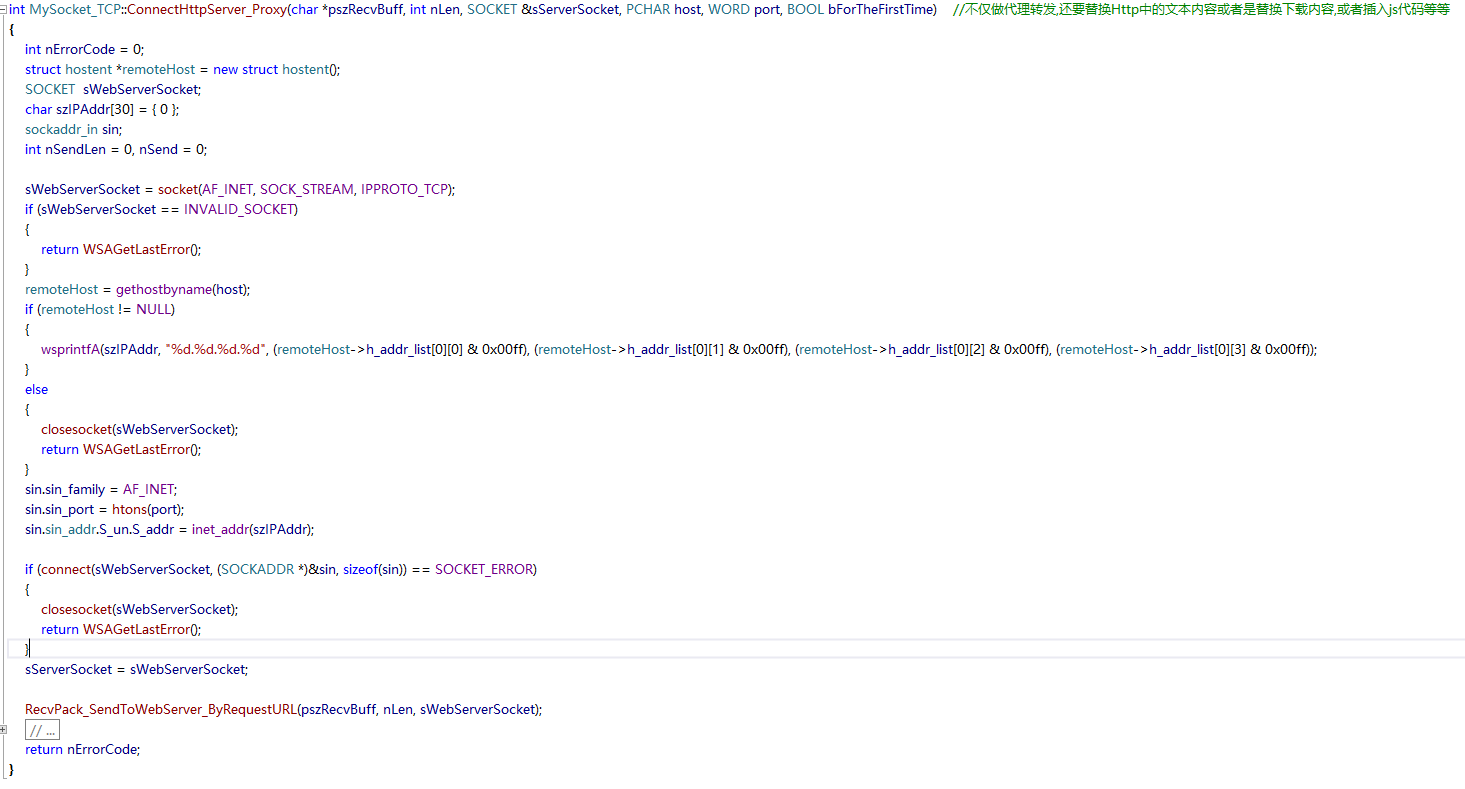Click the SOCKET_ERROR constant
The width and height of the screenshot is (1465, 789).
484,570
